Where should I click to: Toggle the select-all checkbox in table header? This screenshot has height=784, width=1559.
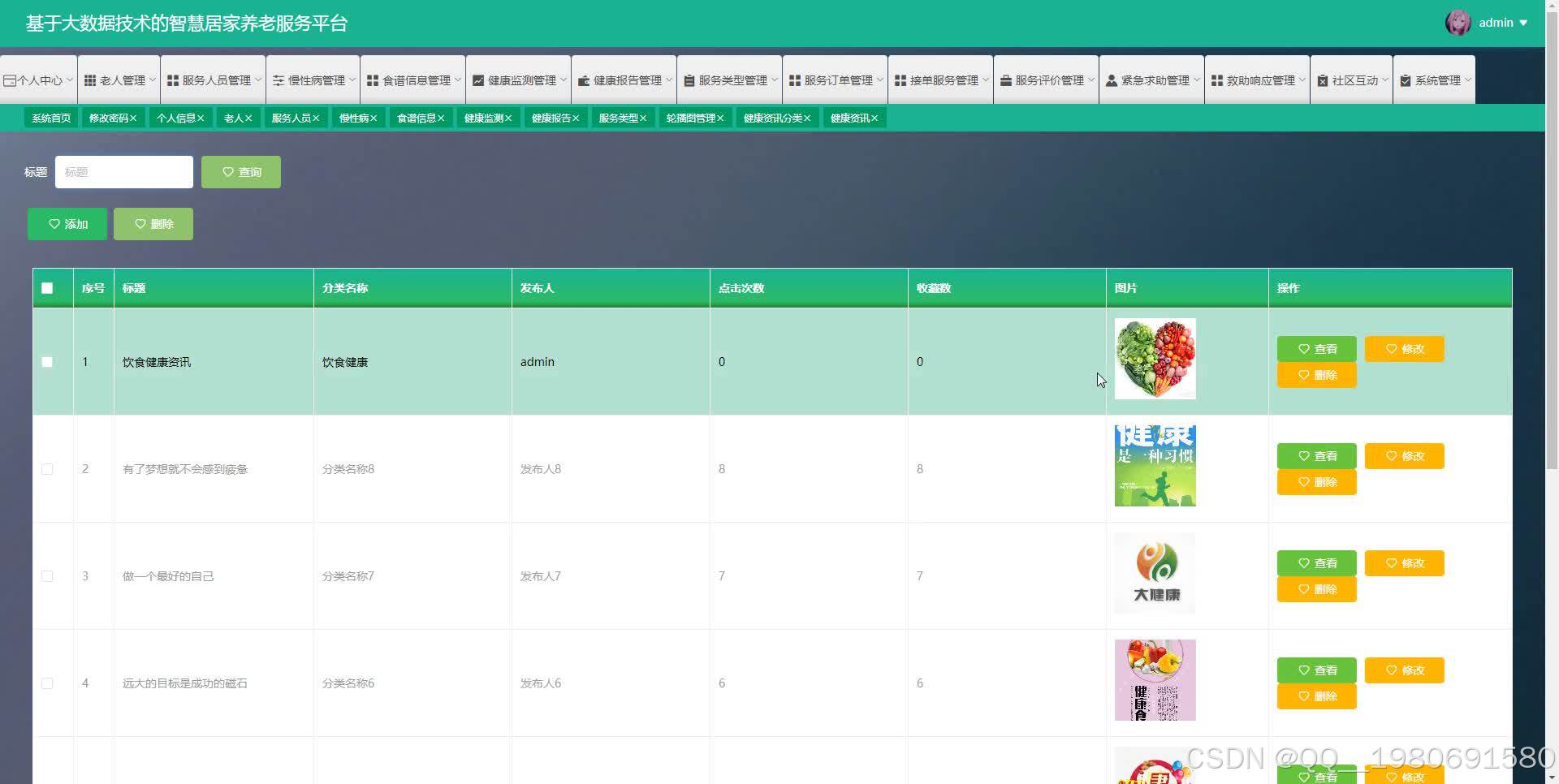coord(47,288)
